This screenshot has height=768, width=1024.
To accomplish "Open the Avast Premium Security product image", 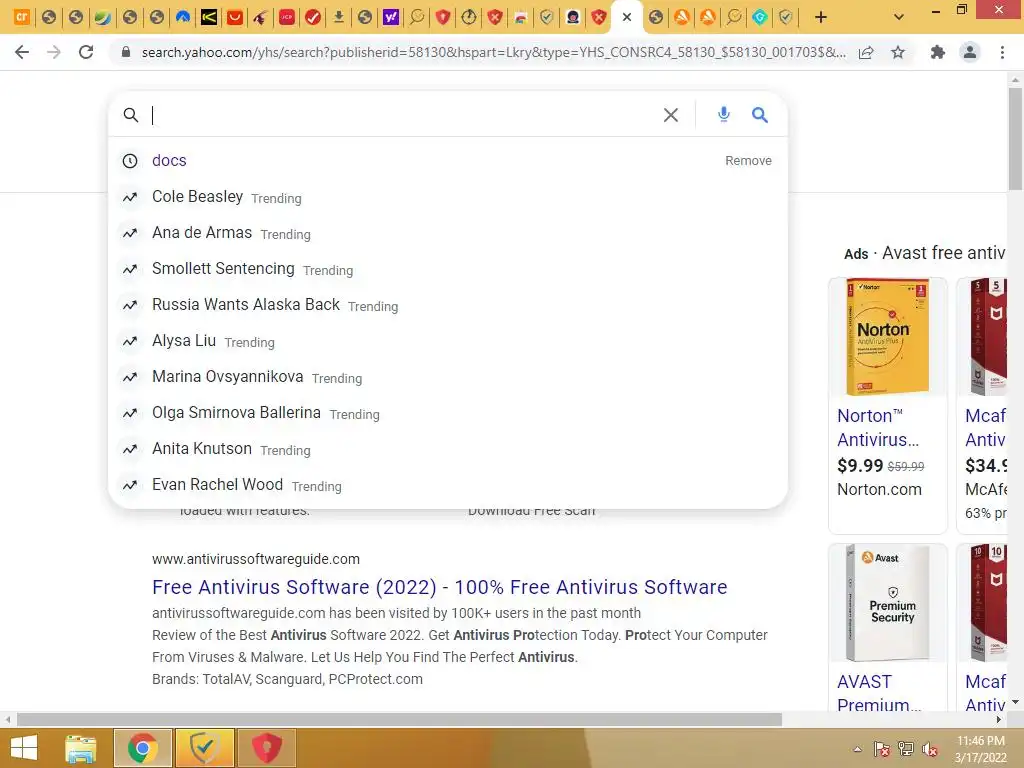I will click(888, 603).
